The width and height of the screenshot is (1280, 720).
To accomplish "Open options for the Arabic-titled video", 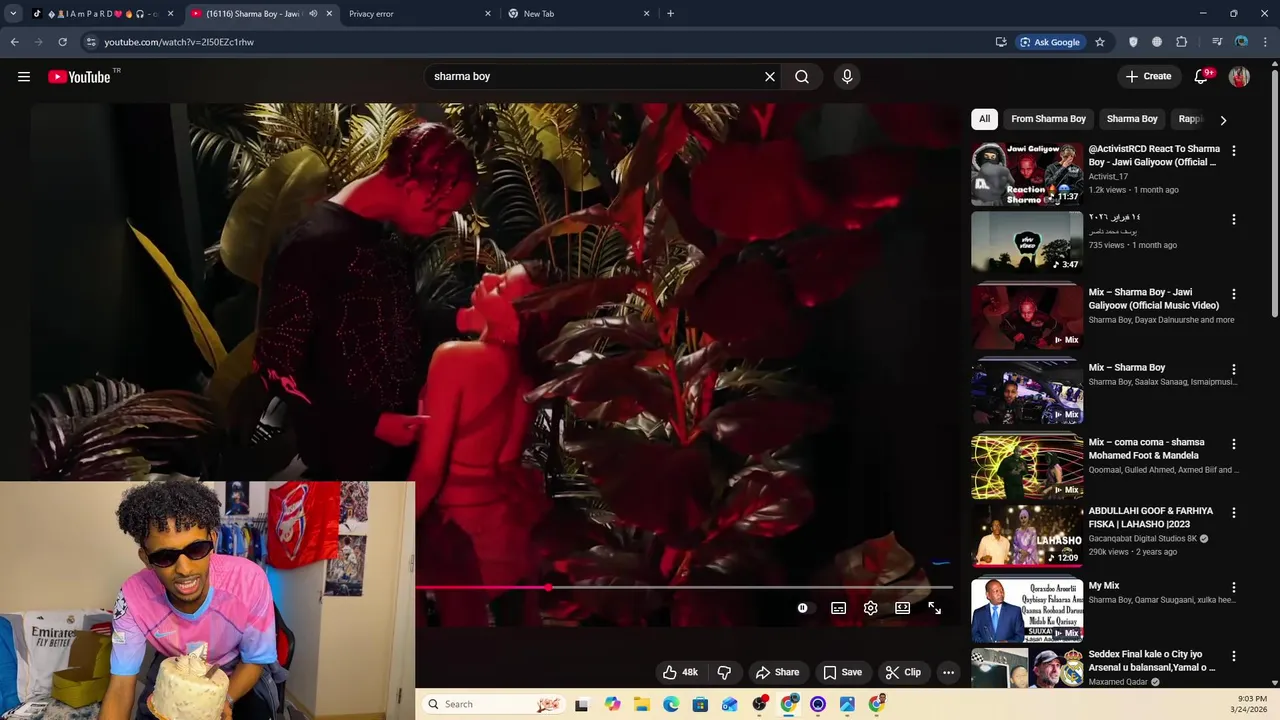I will [1234, 220].
